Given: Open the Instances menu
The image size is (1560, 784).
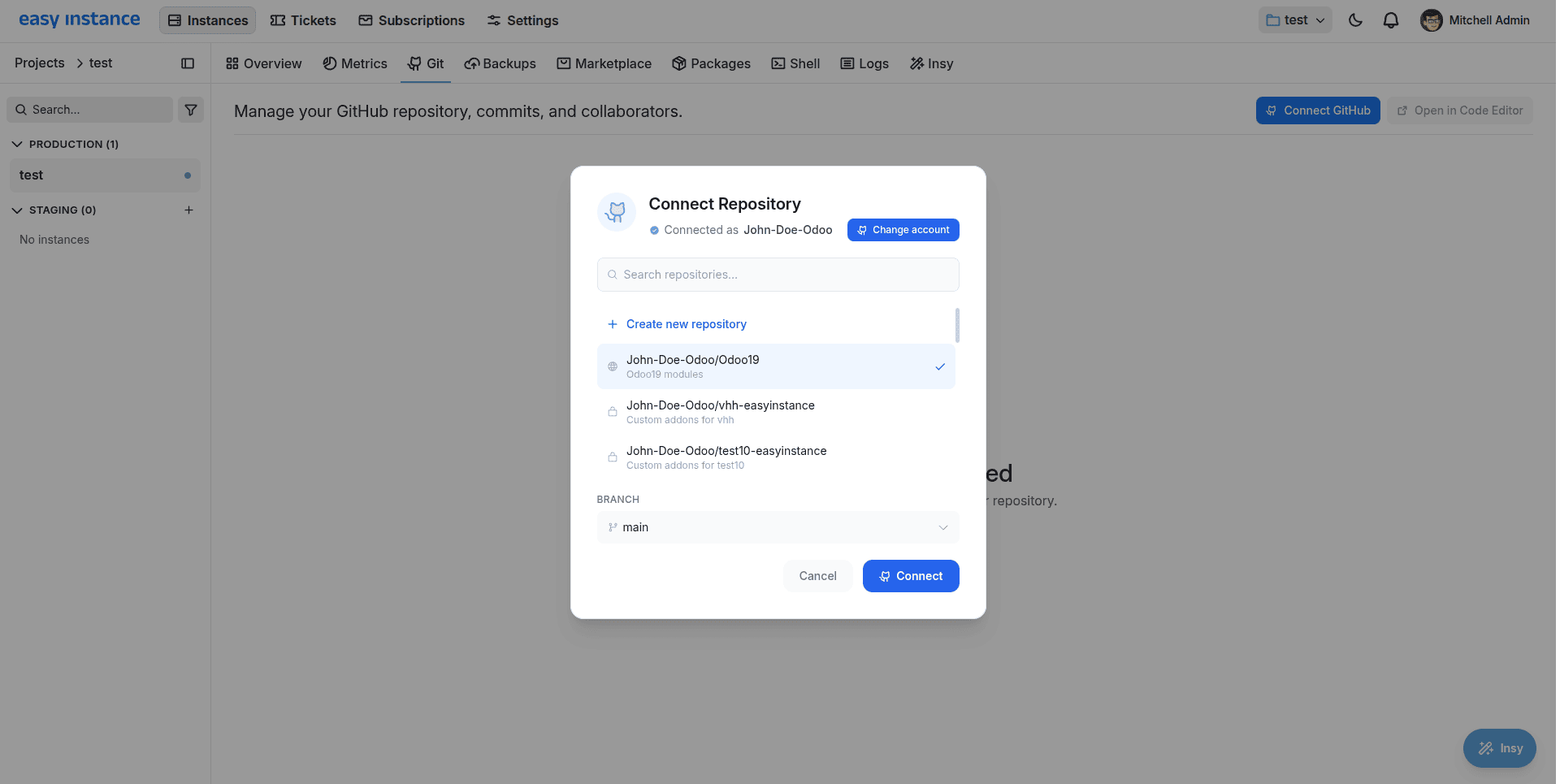Looking at the screenshot, I should click(x=208, y=20).
